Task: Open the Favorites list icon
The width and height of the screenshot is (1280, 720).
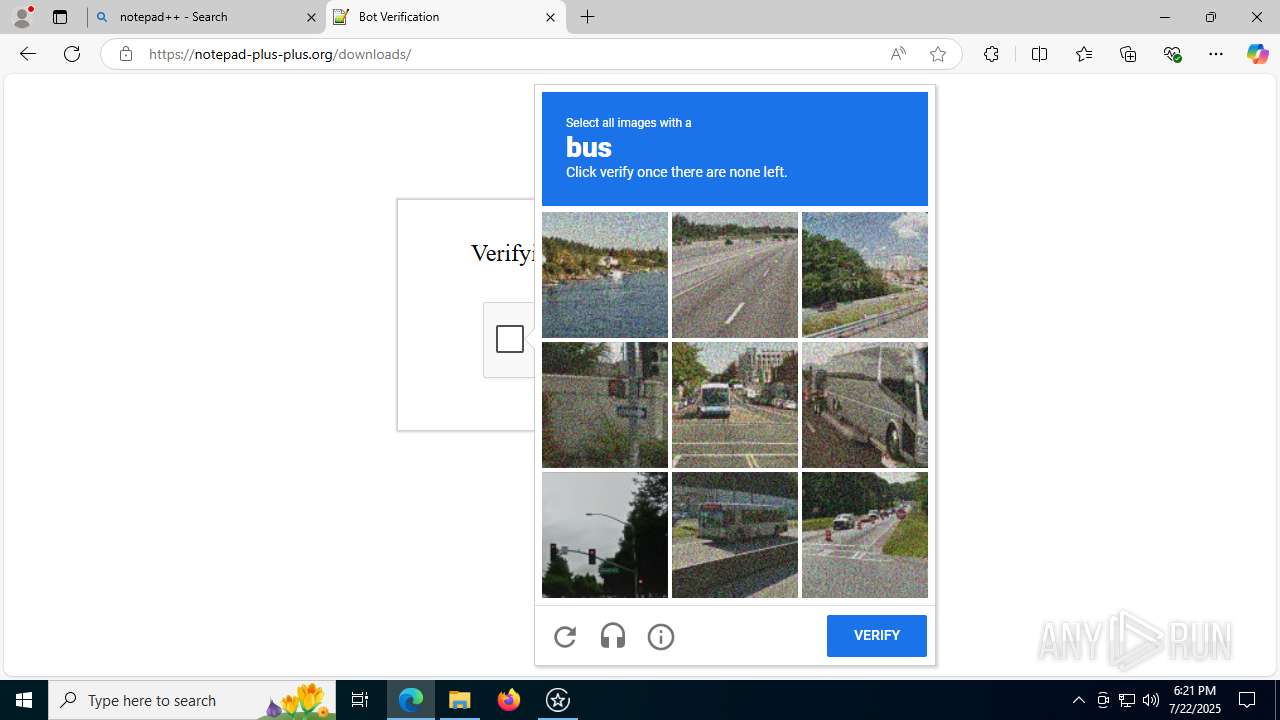Action: click(x=1083, y=54)
